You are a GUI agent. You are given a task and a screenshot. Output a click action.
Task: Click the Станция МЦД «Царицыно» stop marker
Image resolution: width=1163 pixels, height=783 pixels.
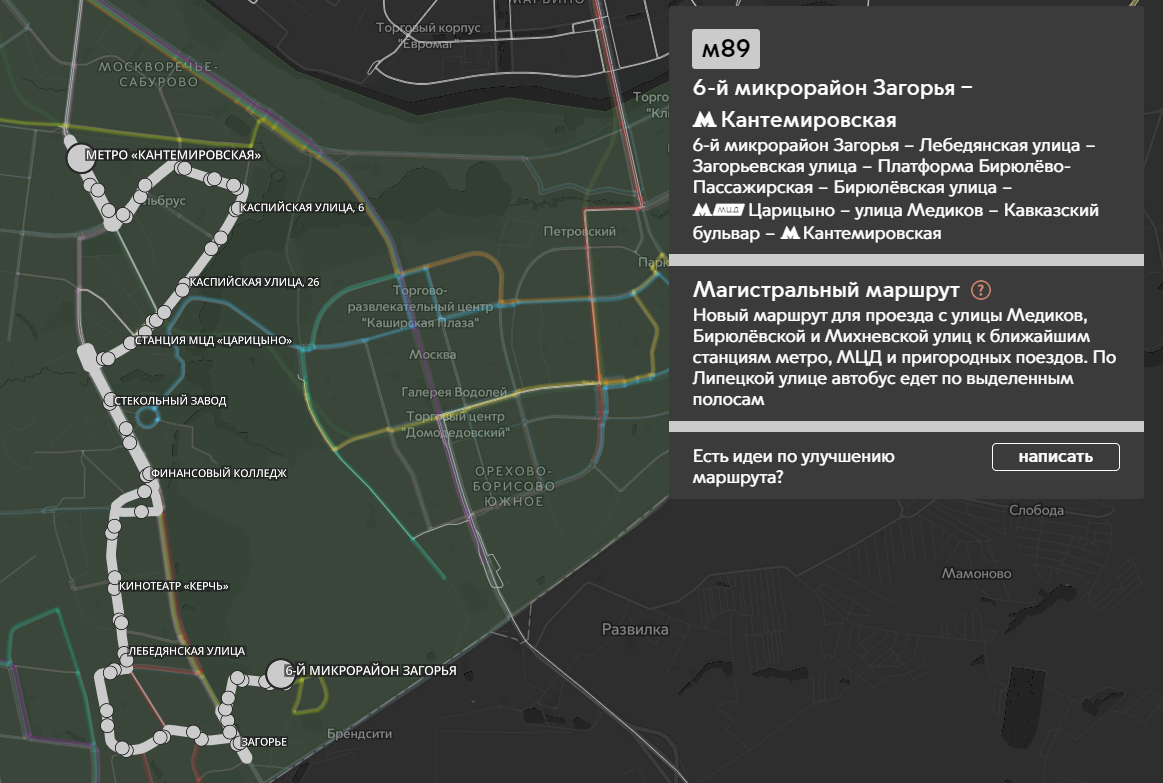[x=131, y=343]
